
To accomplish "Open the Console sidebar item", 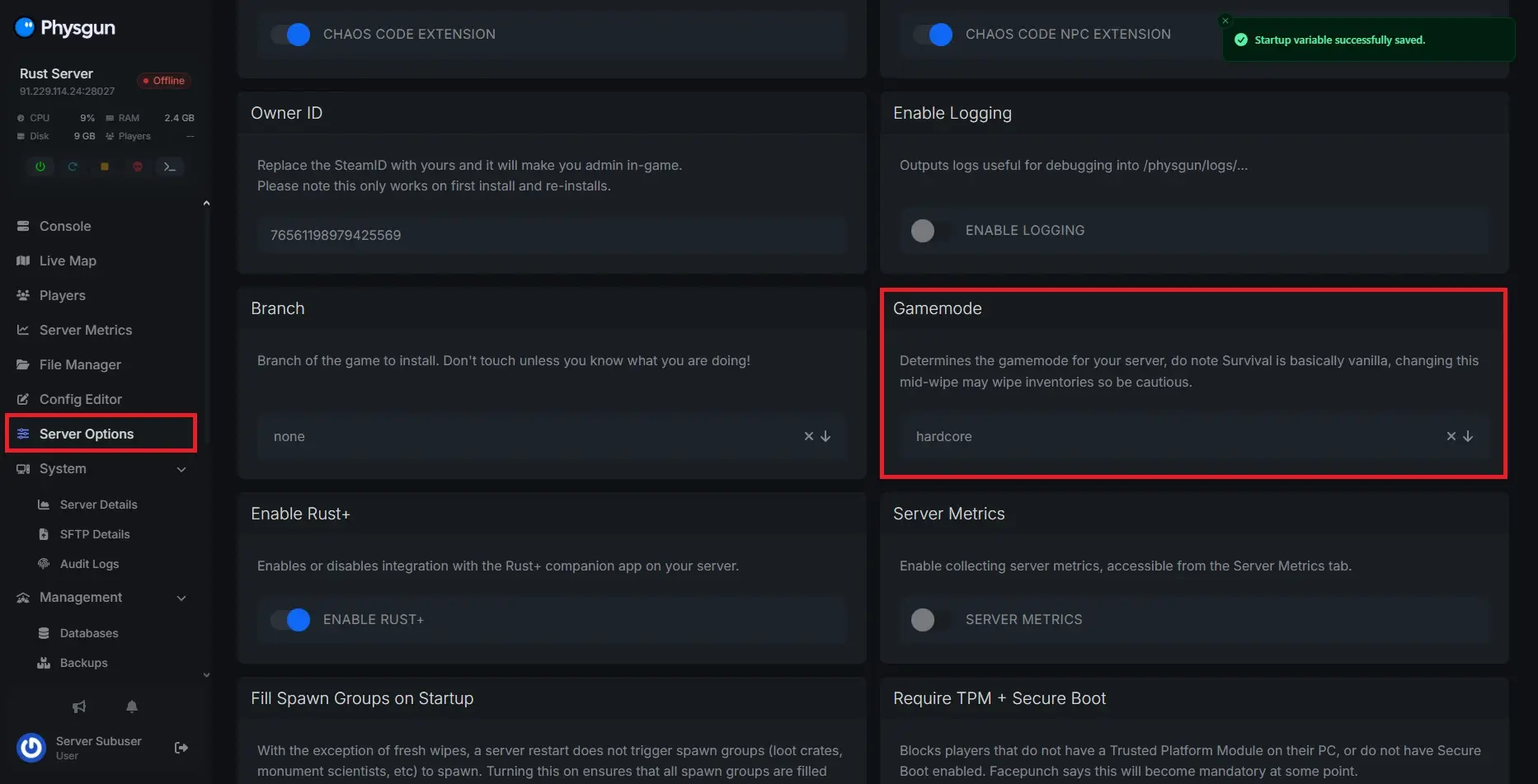I will [65, 226].
